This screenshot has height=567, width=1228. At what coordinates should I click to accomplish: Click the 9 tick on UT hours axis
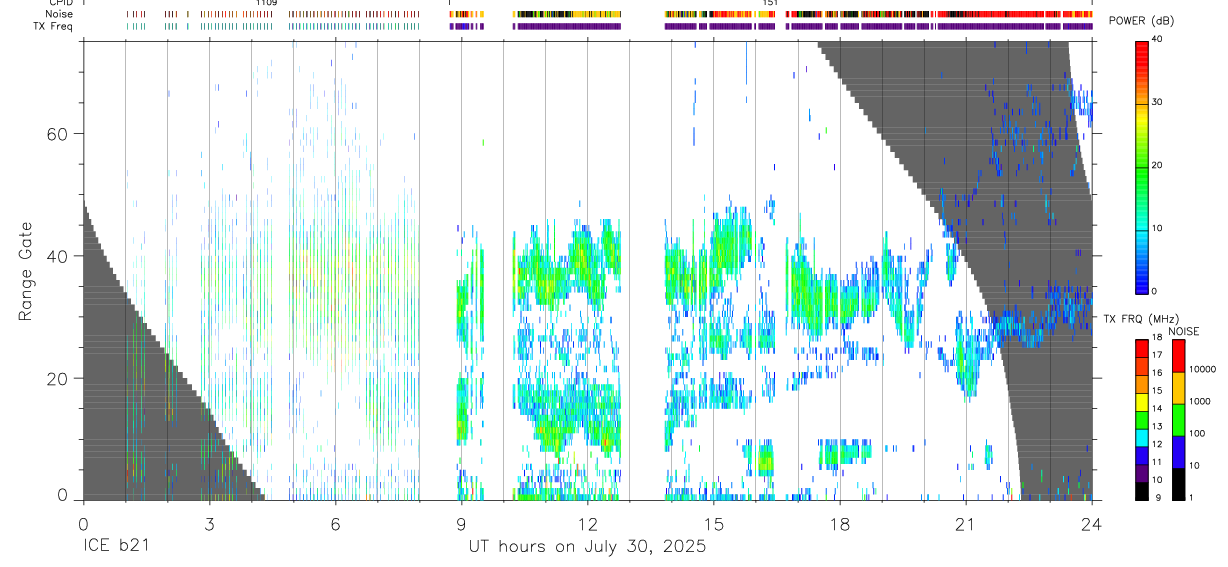coord(461,524)
